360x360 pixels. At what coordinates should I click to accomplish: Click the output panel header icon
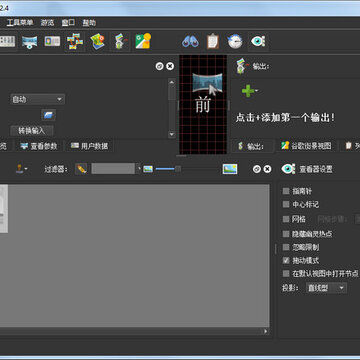coord(242,66)
